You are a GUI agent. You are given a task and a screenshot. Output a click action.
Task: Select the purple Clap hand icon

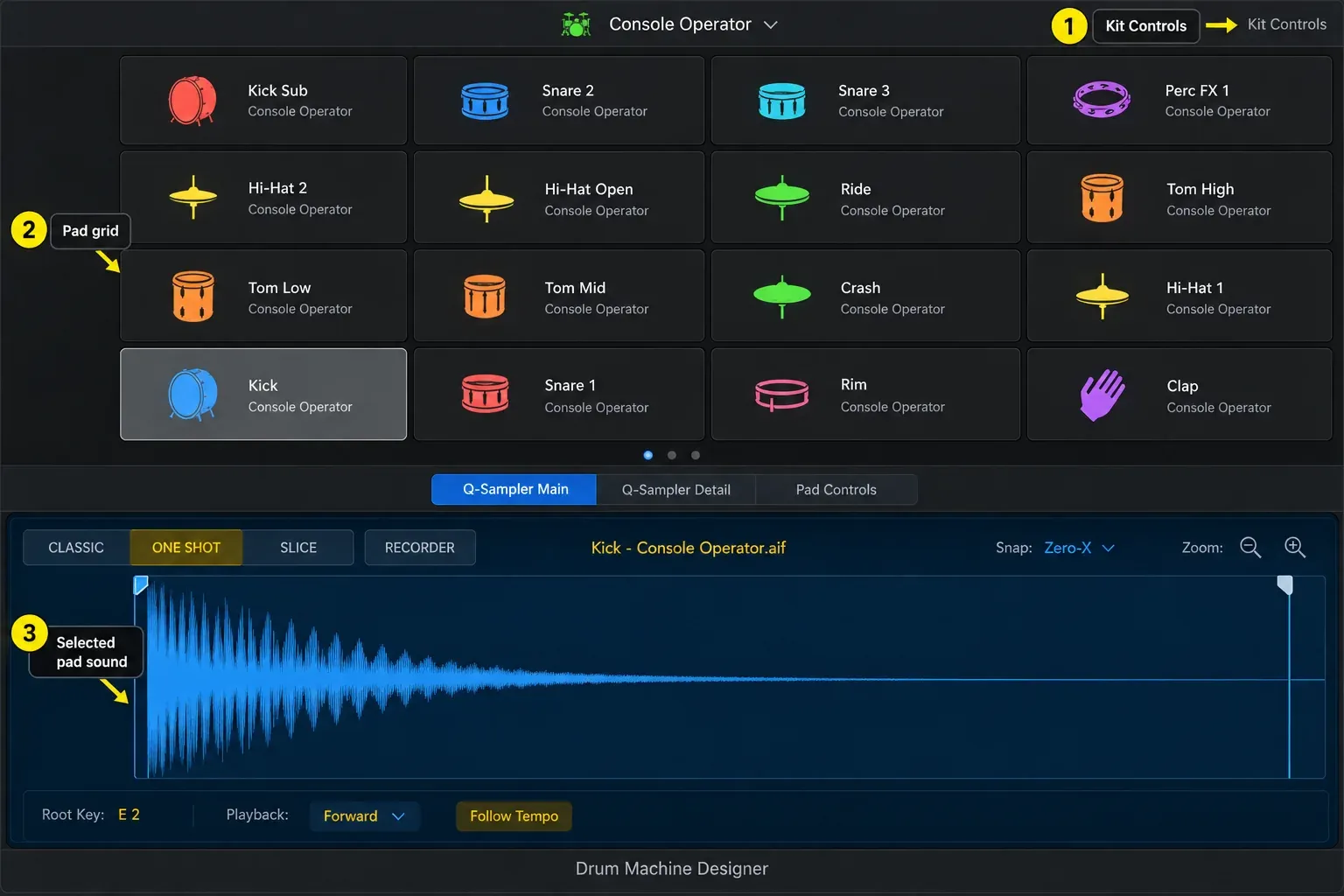[1102, 395]
